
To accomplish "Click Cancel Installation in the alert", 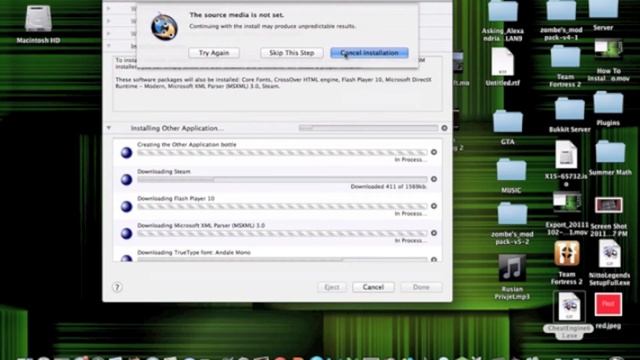I will coord(369,53).
